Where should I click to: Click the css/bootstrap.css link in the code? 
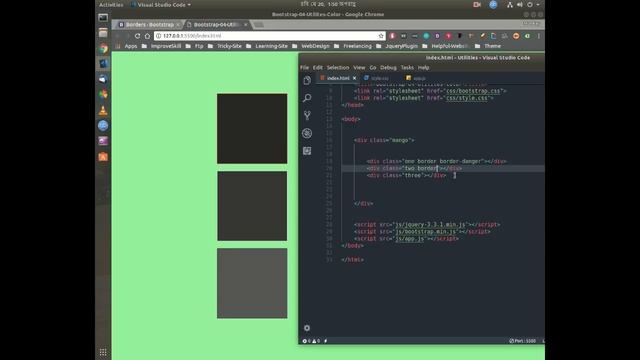(x=473, y=91)
